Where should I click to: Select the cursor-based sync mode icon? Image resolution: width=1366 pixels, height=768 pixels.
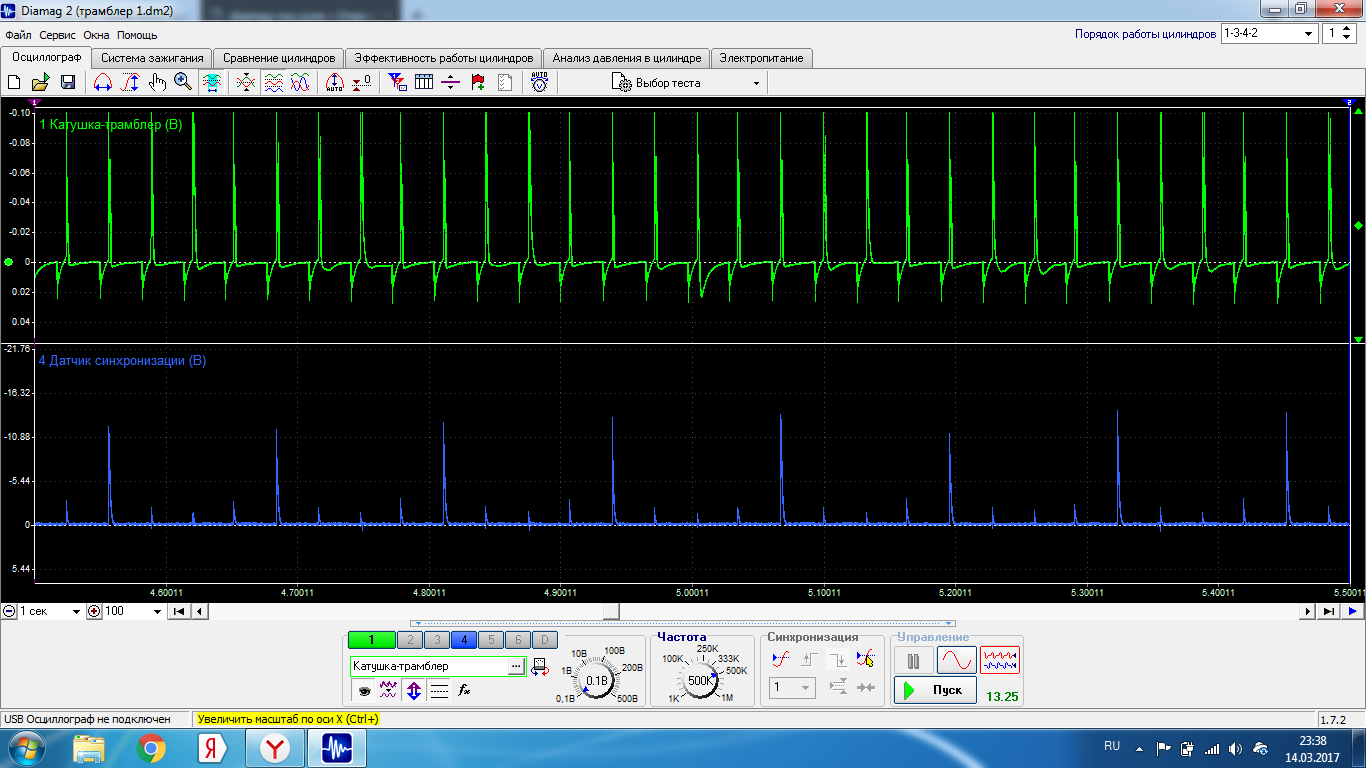[x=865, y=658]
